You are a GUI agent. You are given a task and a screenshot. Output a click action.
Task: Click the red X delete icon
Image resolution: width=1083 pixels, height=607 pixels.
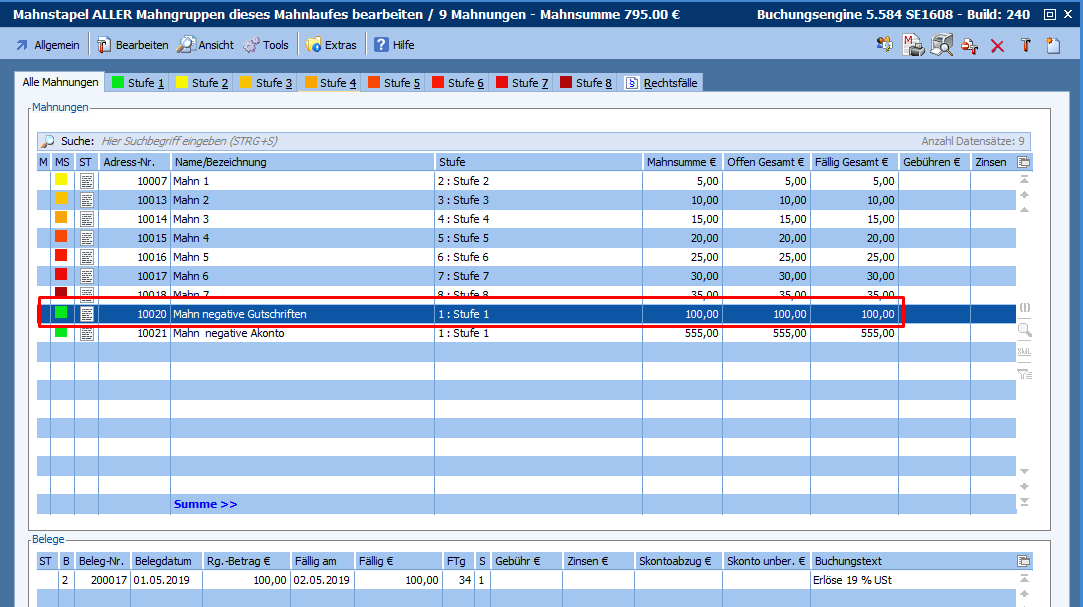click(997, 46)
